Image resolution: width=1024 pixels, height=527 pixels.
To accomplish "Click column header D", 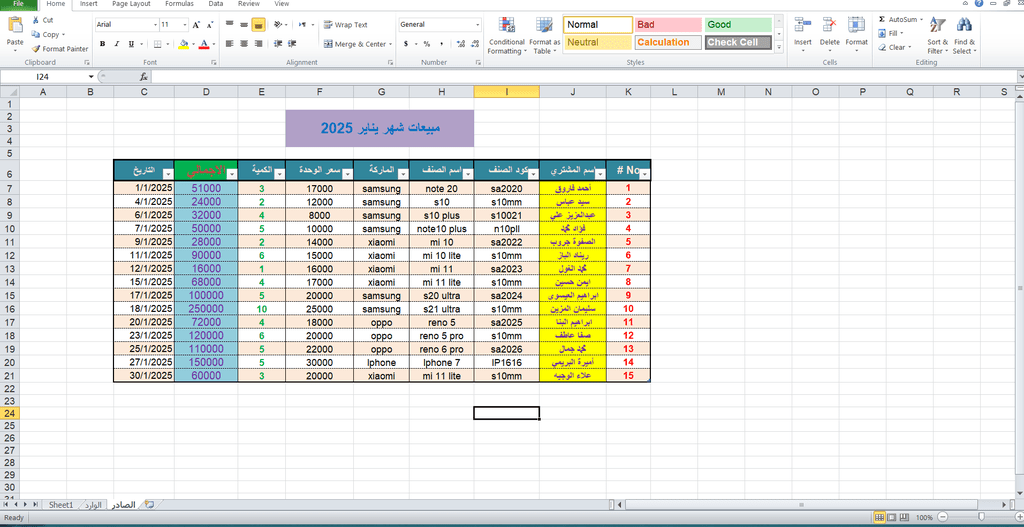I will click(206, 92).
